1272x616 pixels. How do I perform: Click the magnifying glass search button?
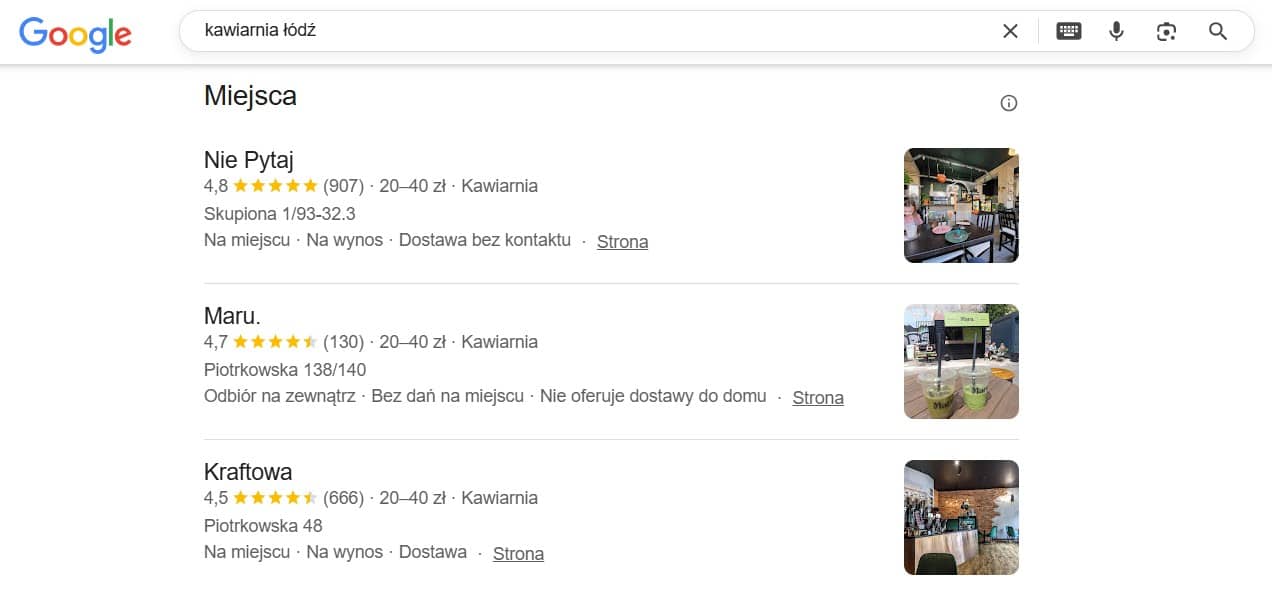(1218, 31)
